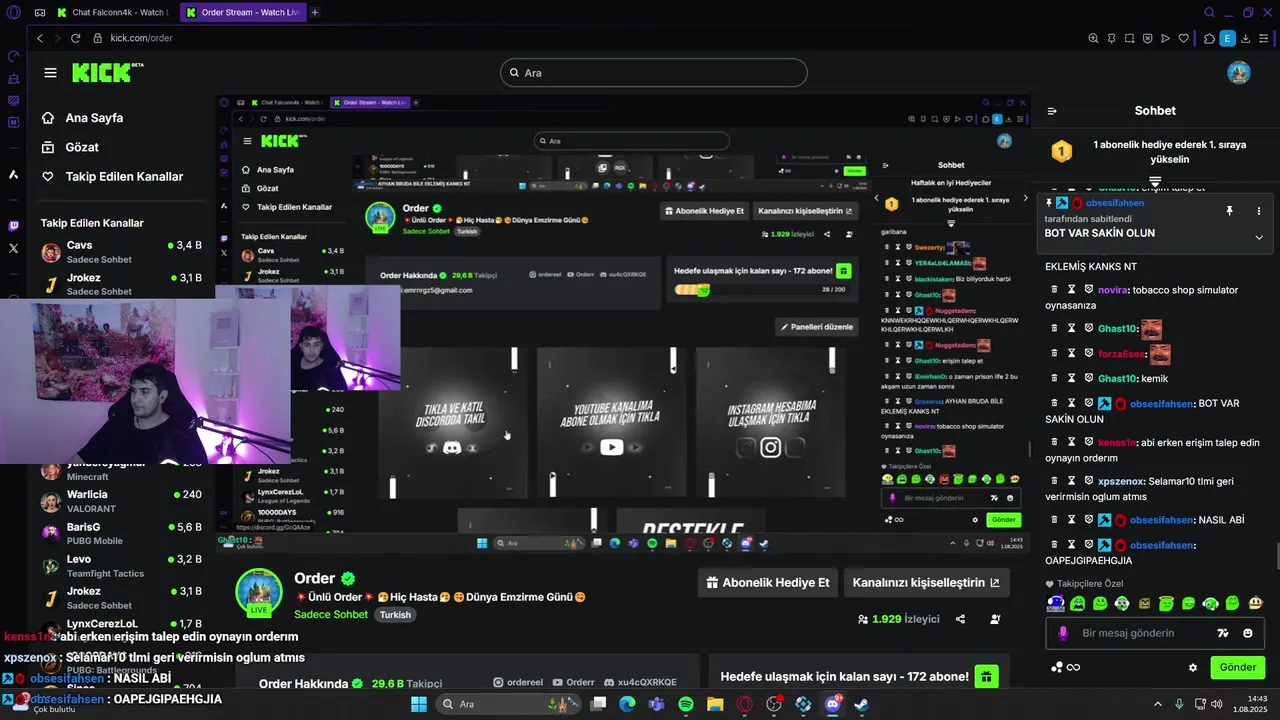Open the BarisG PUBG Mobile channel
Viewport: 1280px width, 720px height.
[120, 533]
